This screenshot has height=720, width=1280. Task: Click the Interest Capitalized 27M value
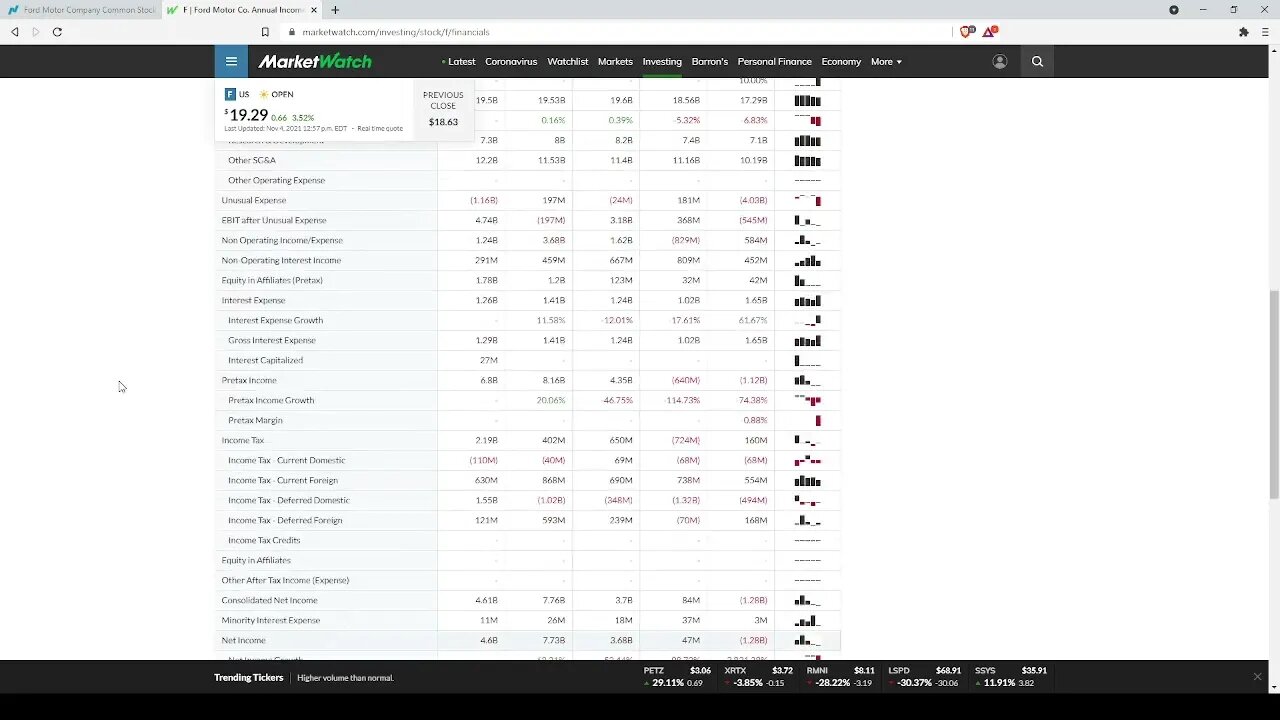click(x=488, y=360)
